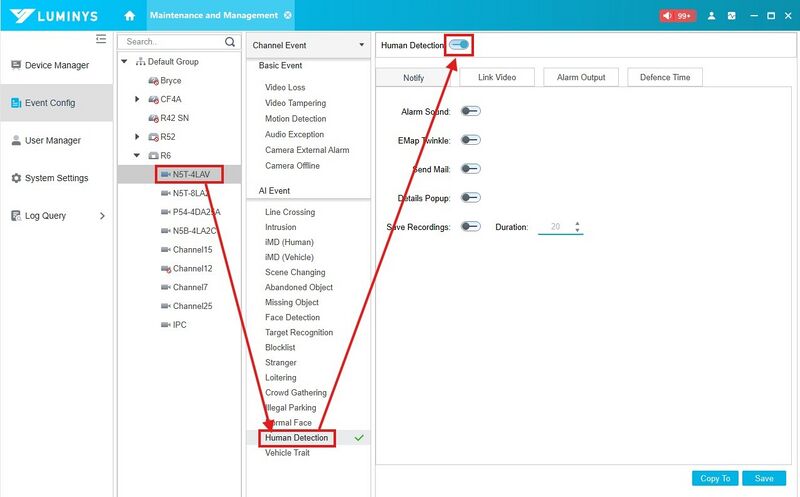The height and width of the screenshot is (497, 800).
Task: Select the N5T-4LAV channel
Action: tap(190, 175)
